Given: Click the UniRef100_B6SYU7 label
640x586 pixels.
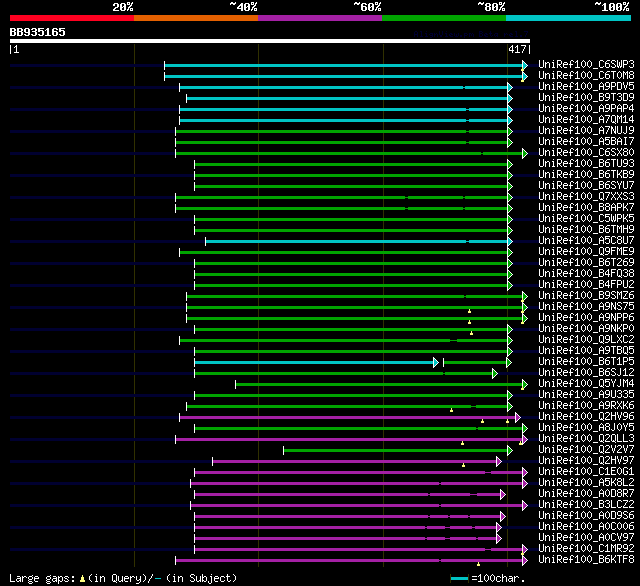Looking at the screenshot, I should point(586,186).
